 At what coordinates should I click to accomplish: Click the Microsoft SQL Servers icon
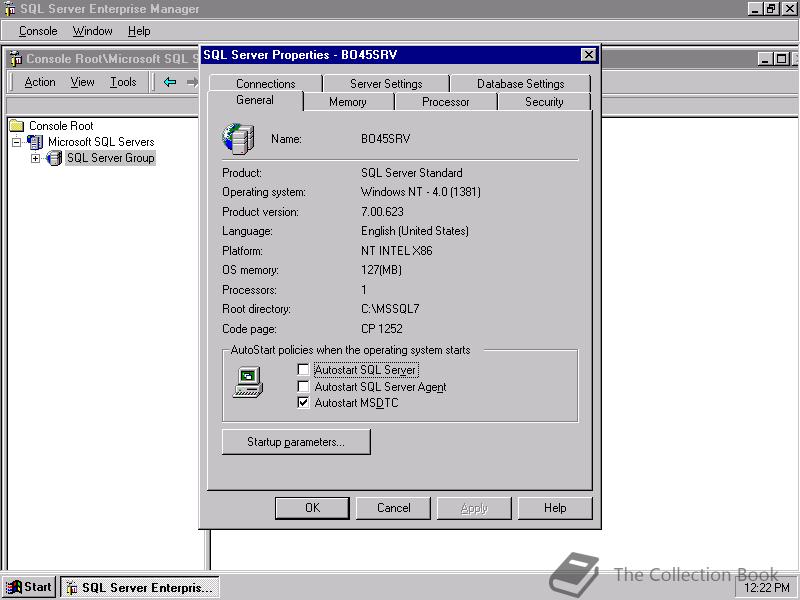35,142
